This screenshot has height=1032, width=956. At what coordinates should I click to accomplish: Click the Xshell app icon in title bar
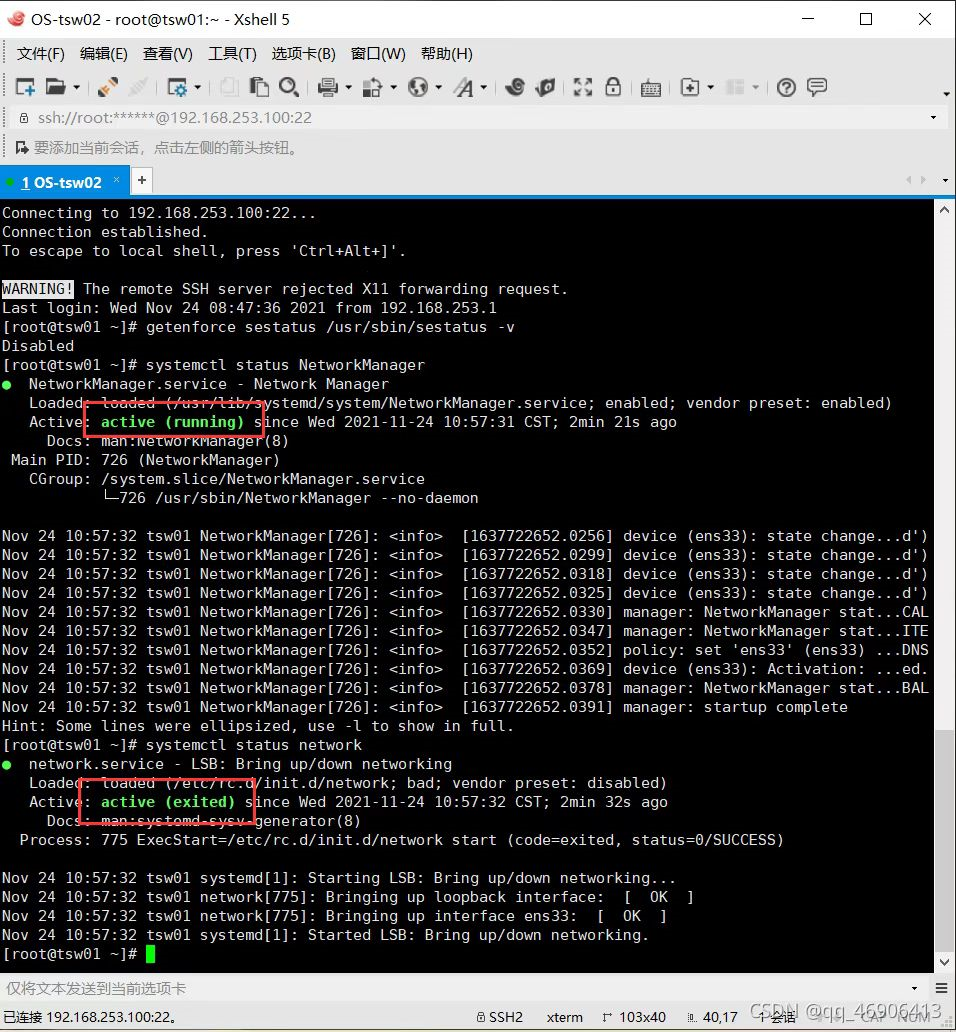(16, 19)
